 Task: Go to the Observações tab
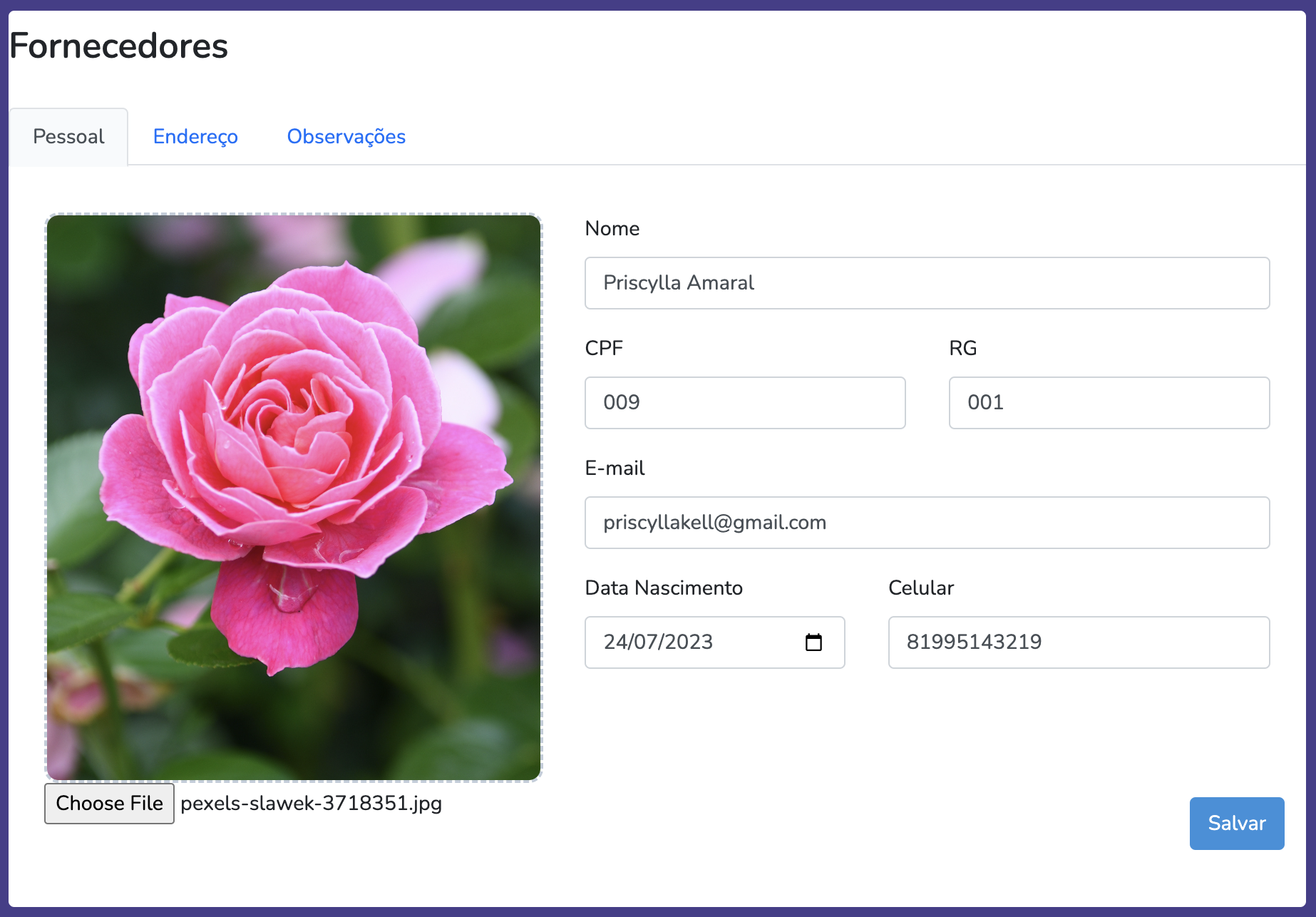[x=346, y=136]
